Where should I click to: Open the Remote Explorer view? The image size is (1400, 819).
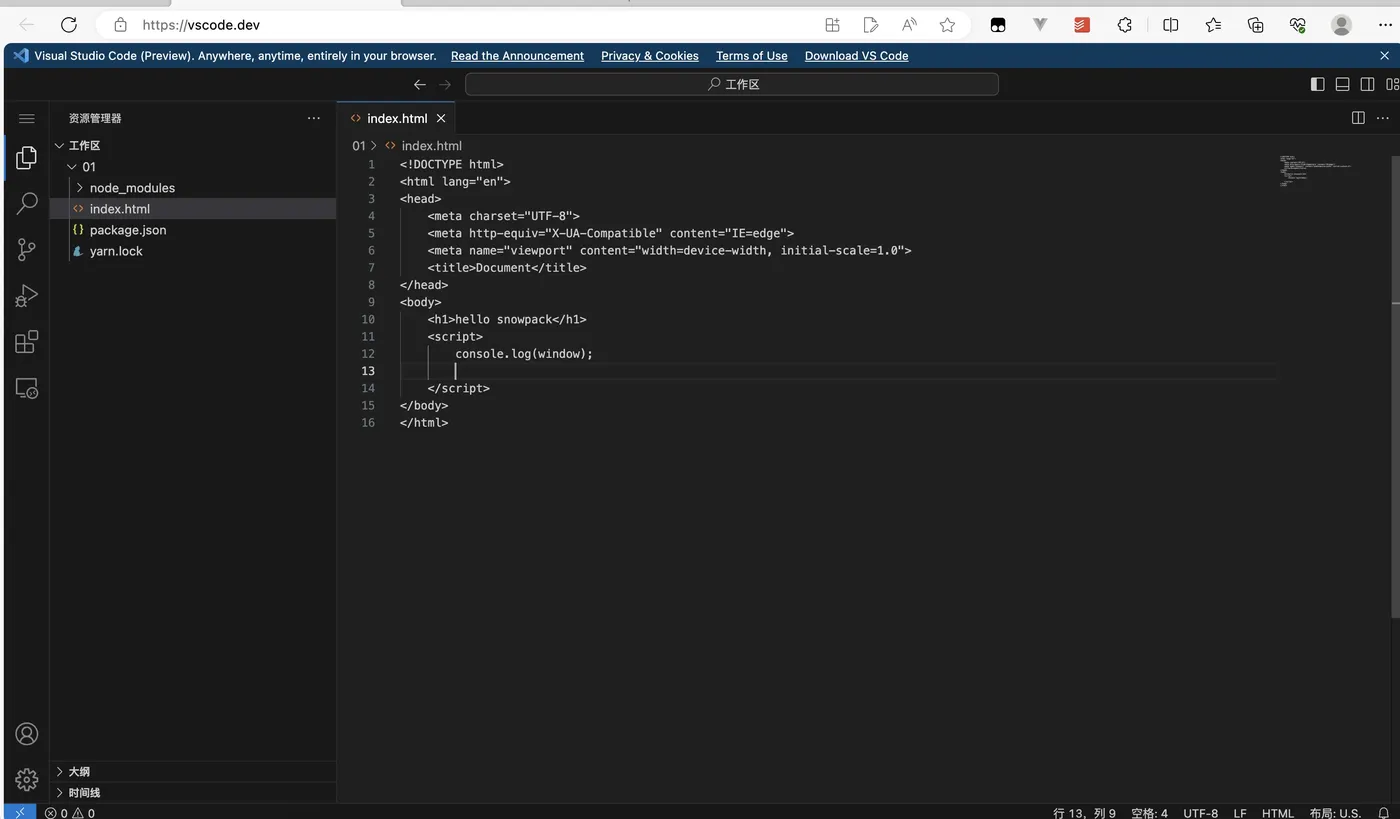click(x=27, y=389)
